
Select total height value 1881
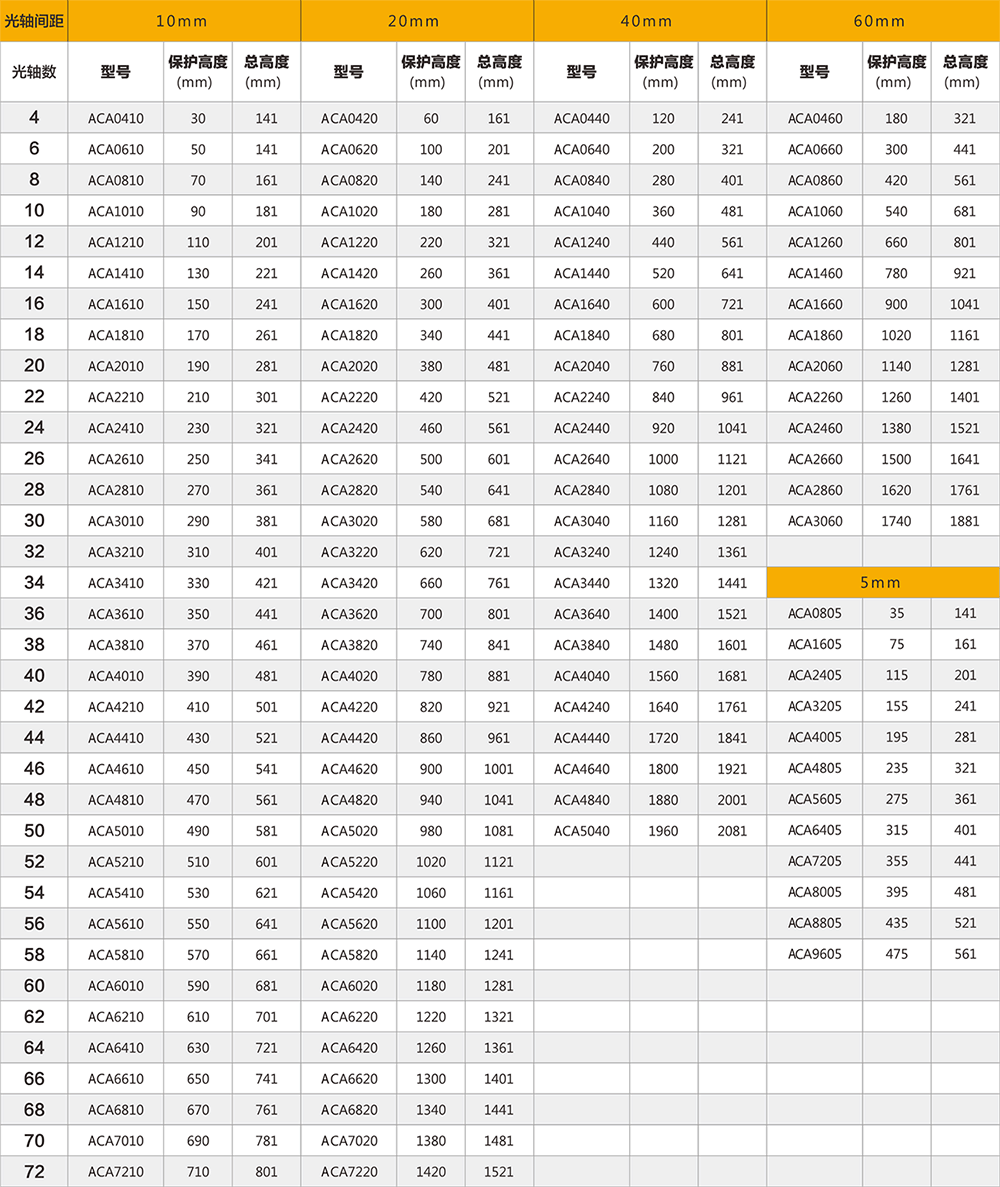pyautogui.click(x=965, y=521)
